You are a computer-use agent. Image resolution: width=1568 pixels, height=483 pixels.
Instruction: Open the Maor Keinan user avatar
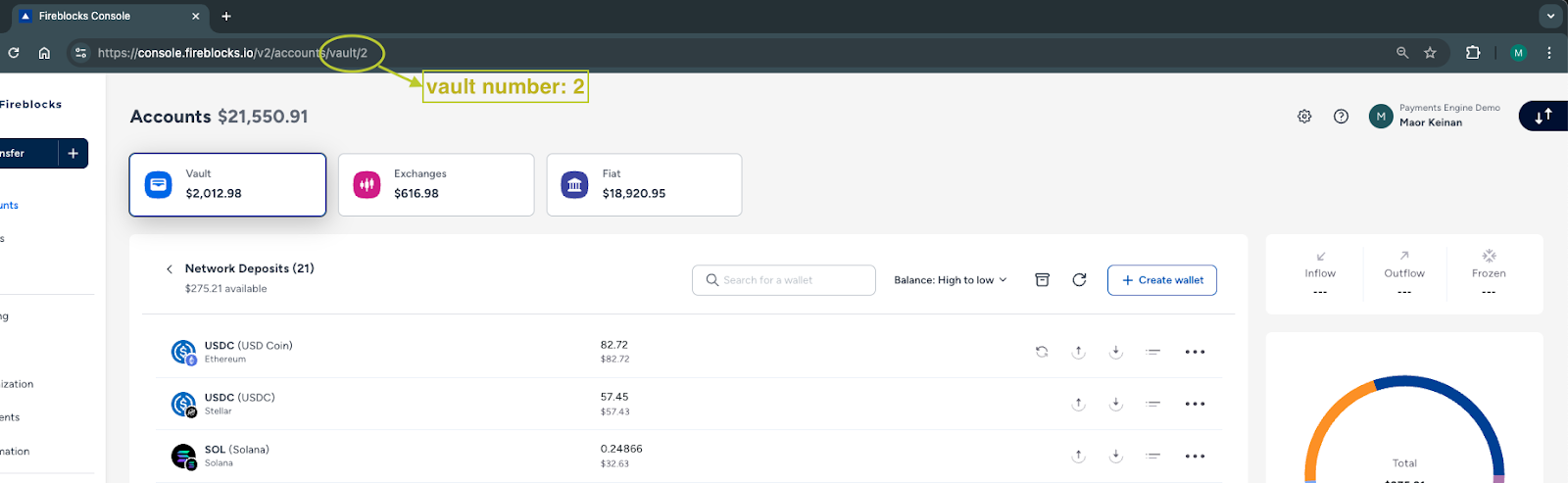click(x=1381, y=116)
